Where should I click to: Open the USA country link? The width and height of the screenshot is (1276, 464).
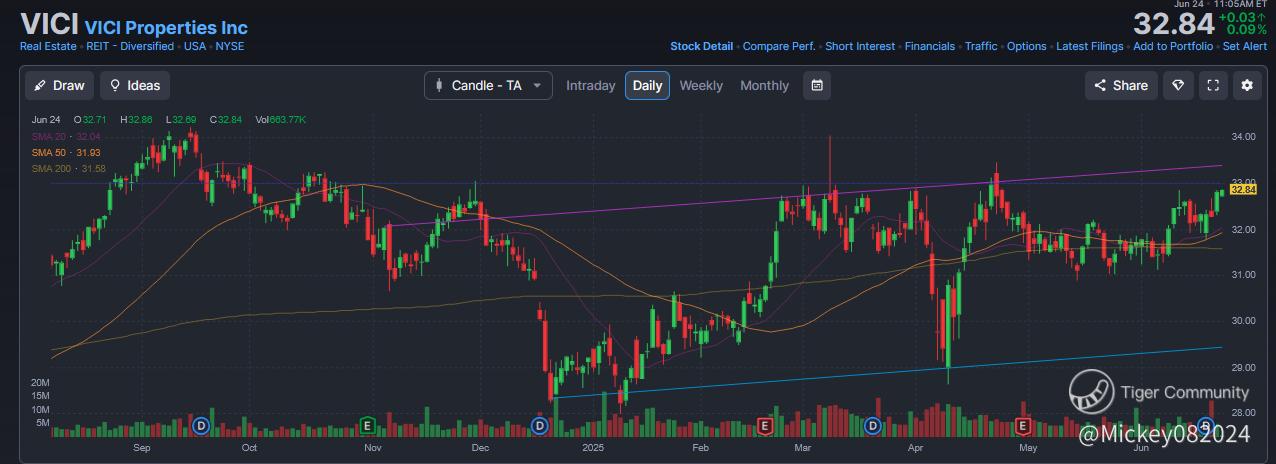pyautogui.click(x=194, y=46)
